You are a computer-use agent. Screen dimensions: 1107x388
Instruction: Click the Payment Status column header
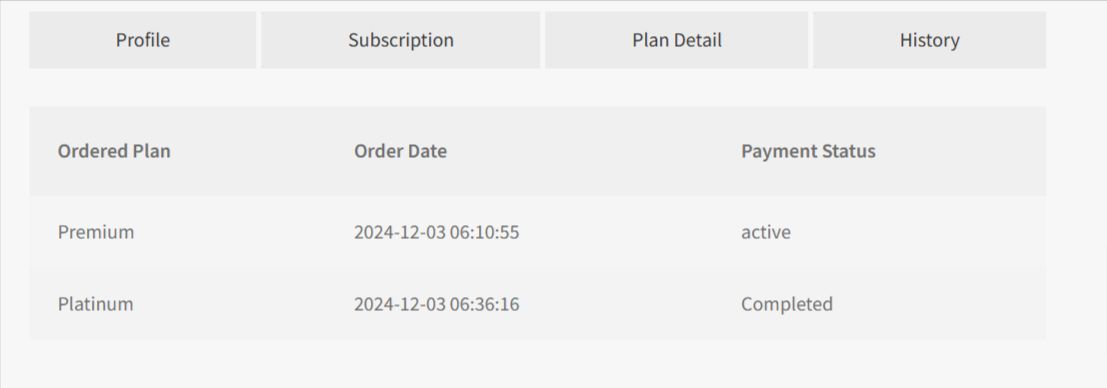[x=808, y=151]
